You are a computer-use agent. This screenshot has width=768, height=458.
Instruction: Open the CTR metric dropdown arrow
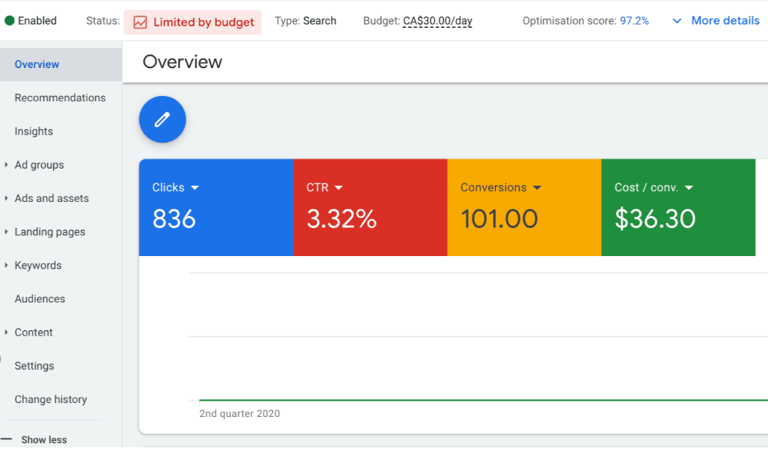338,188
